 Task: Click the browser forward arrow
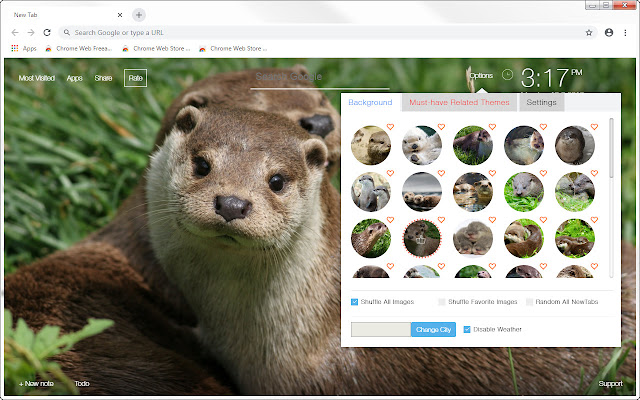click(x=31, y=32)
